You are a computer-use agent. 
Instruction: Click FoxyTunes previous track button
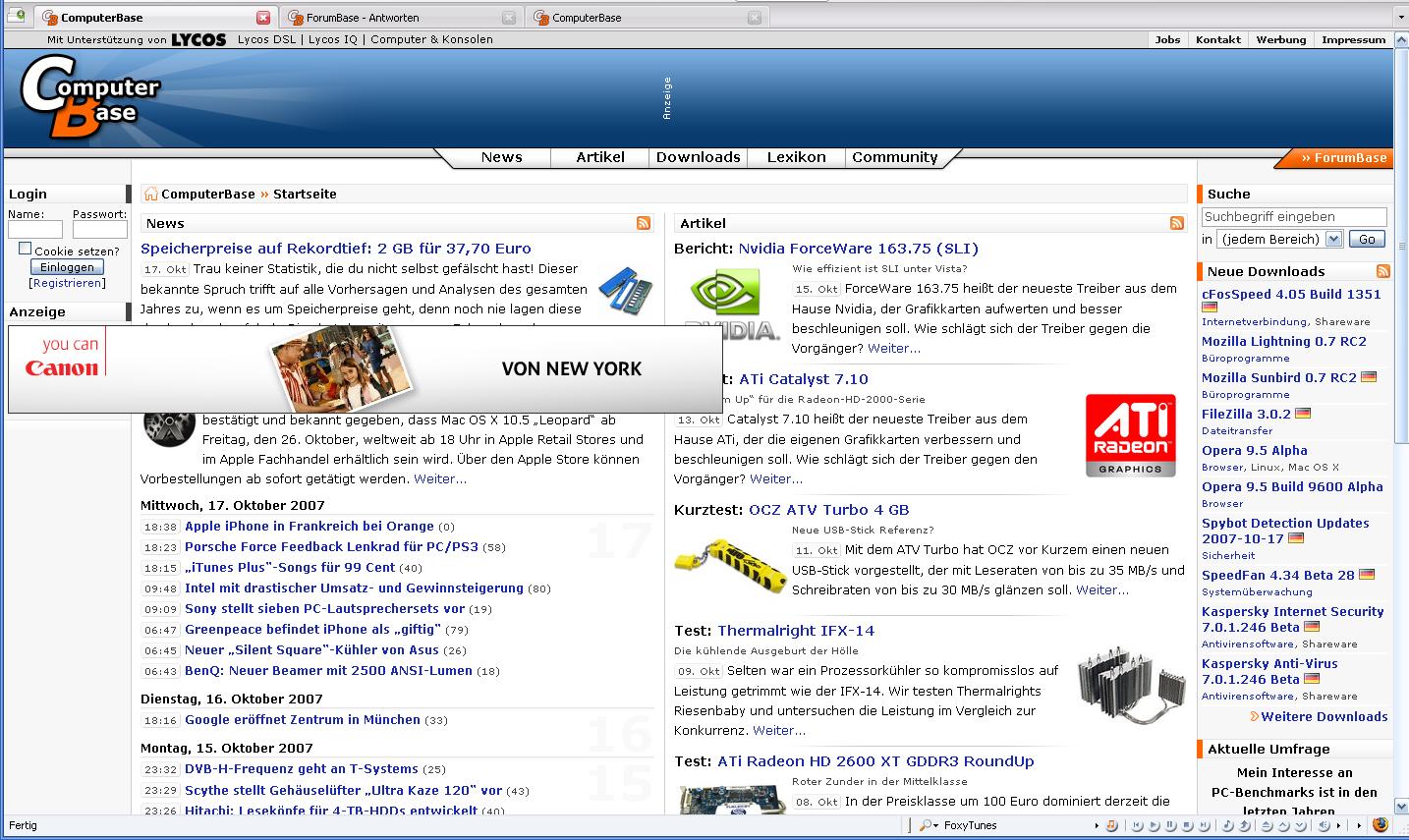click(1137, 825)
